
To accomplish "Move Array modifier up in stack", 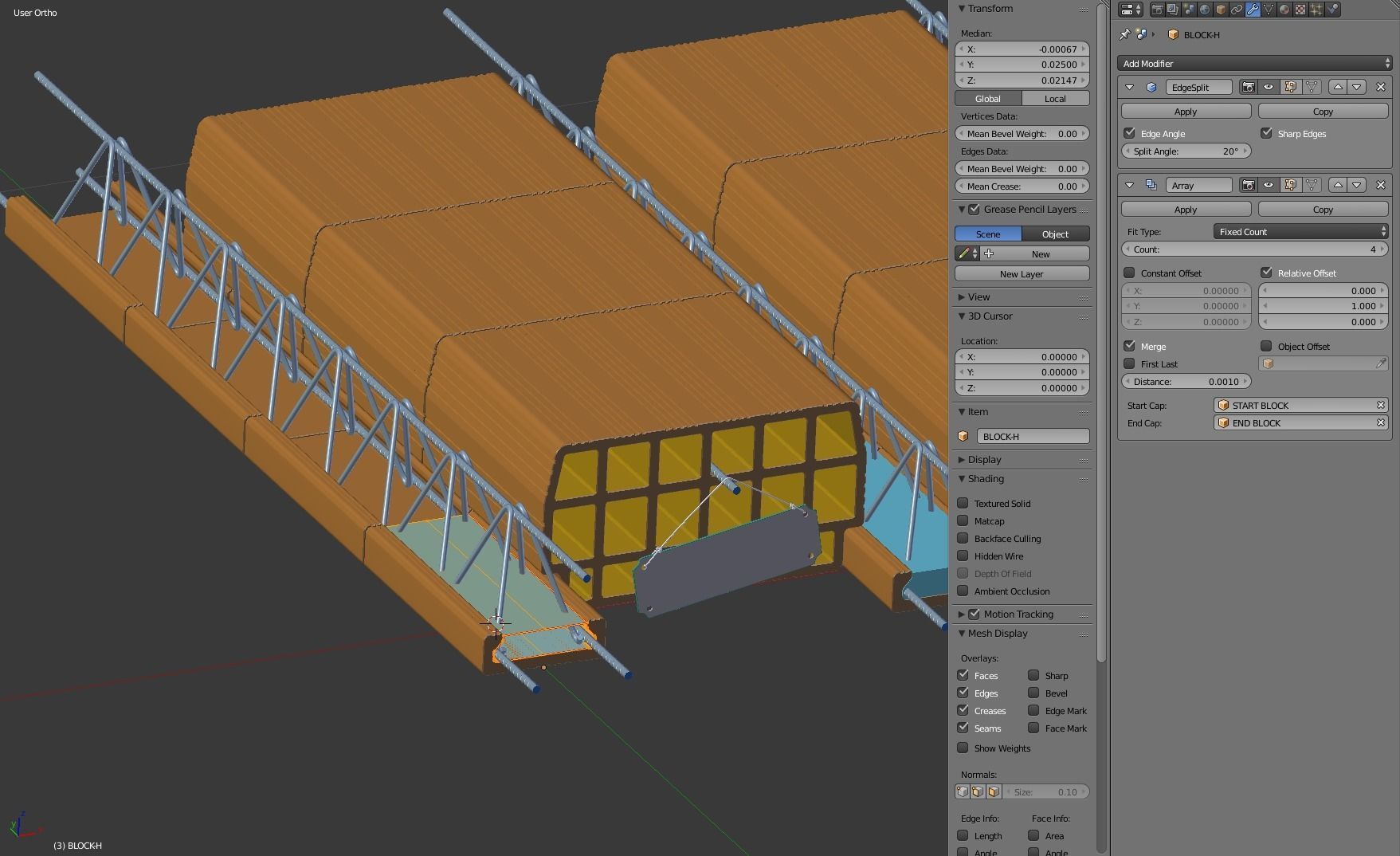I will [x=1338, y=185].
